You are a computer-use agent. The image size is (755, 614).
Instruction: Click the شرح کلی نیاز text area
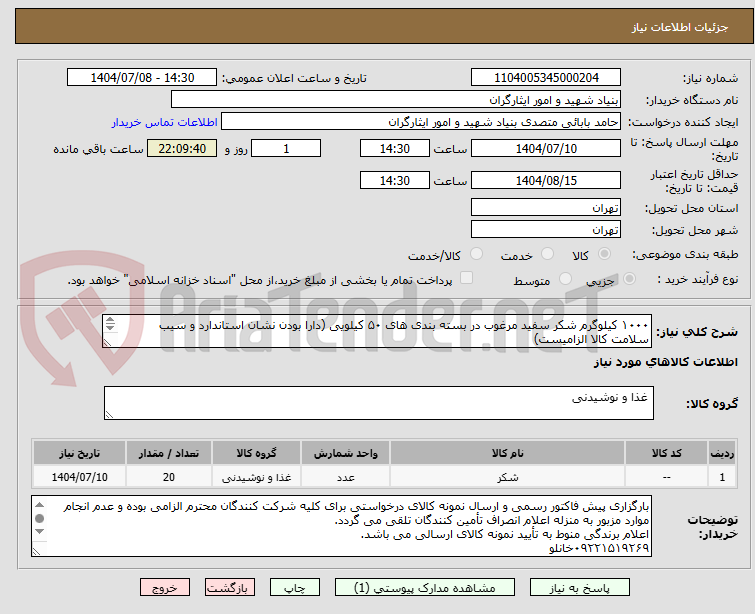point(377,332)
